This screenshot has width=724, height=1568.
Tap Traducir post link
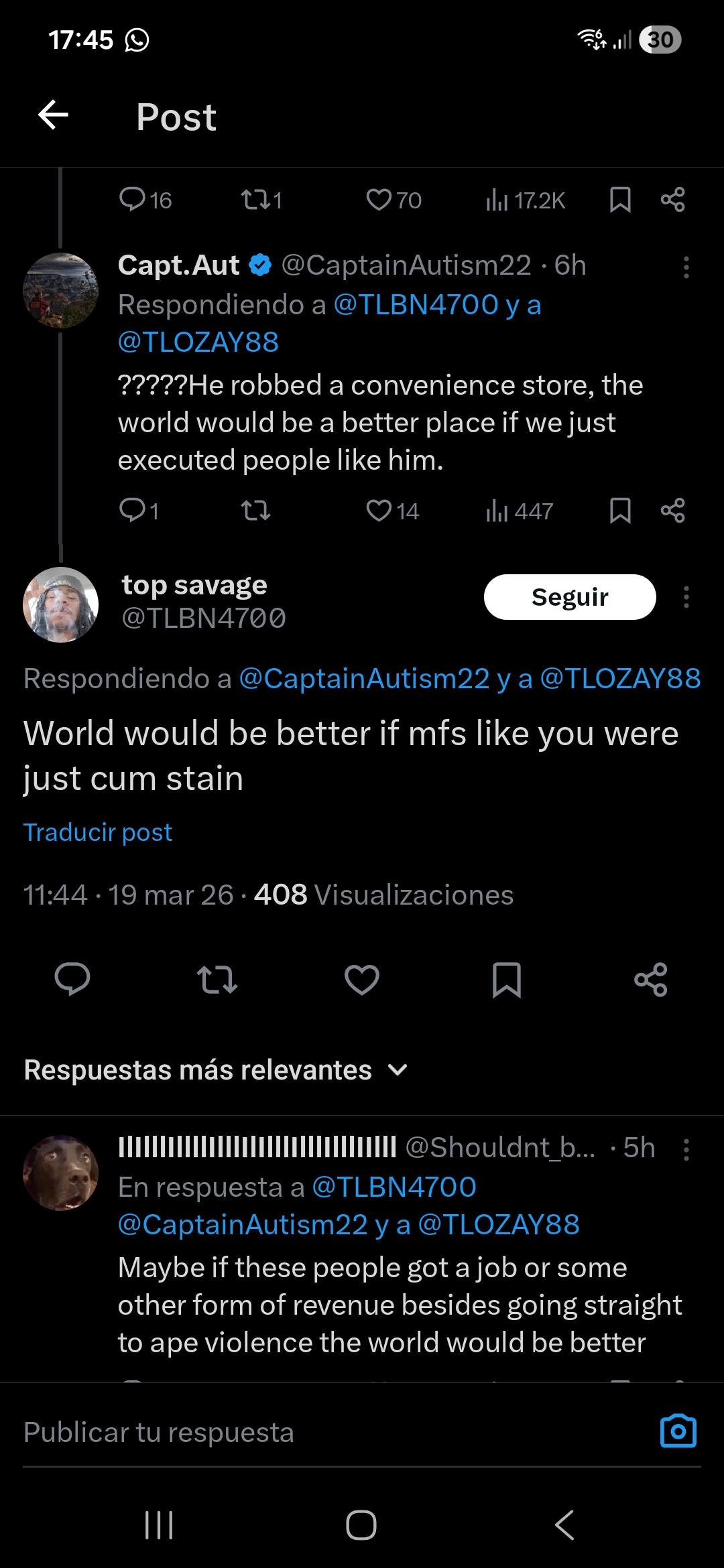[98, 832]
